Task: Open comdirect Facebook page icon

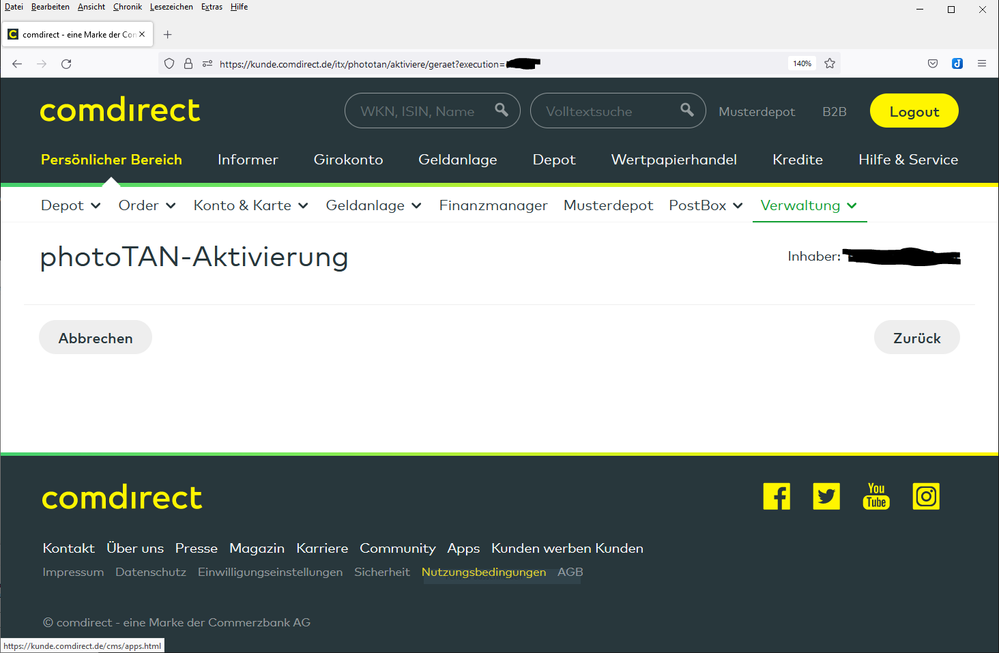Action: click(x=776, y=496)
